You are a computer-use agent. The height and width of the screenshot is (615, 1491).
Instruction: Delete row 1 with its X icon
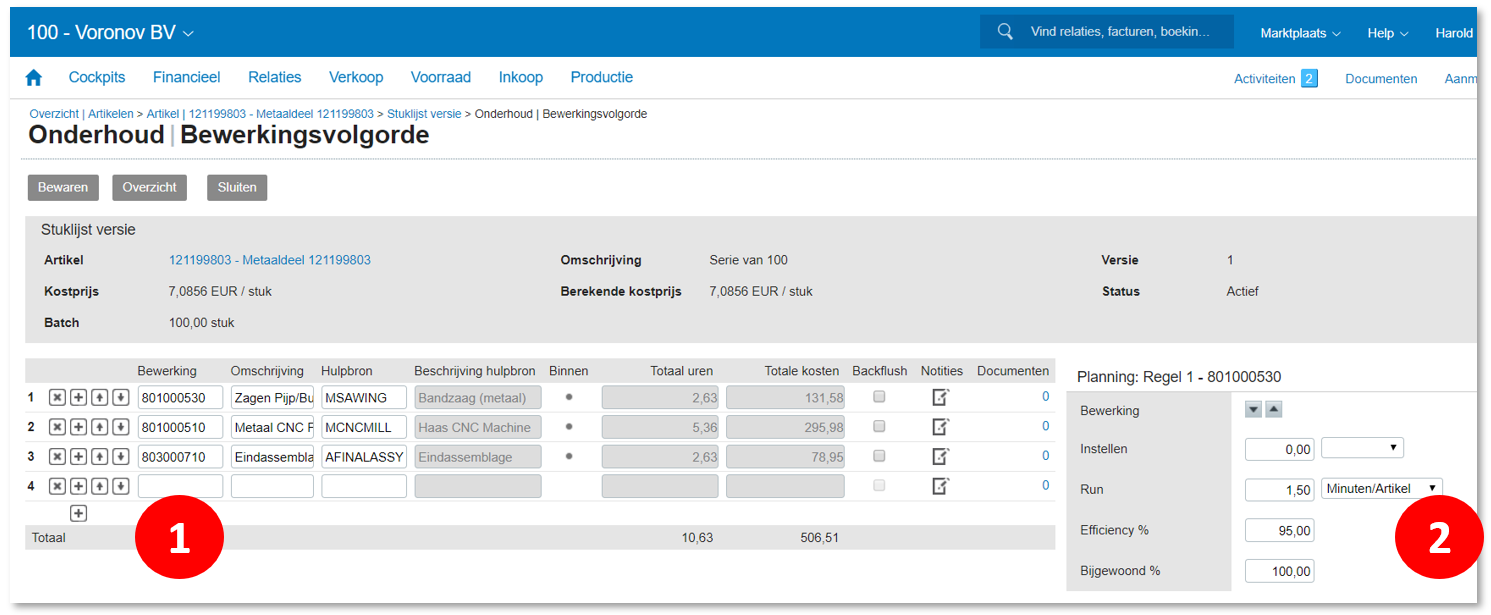point(57,398)
